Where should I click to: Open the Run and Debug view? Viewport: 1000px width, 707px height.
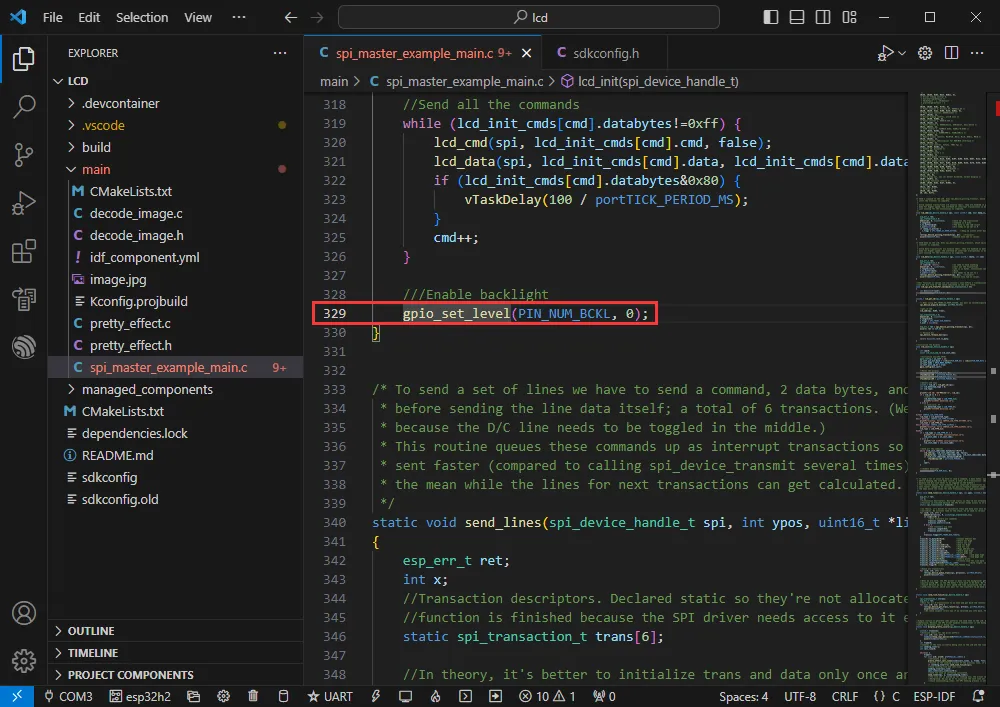tap(24, 203)
